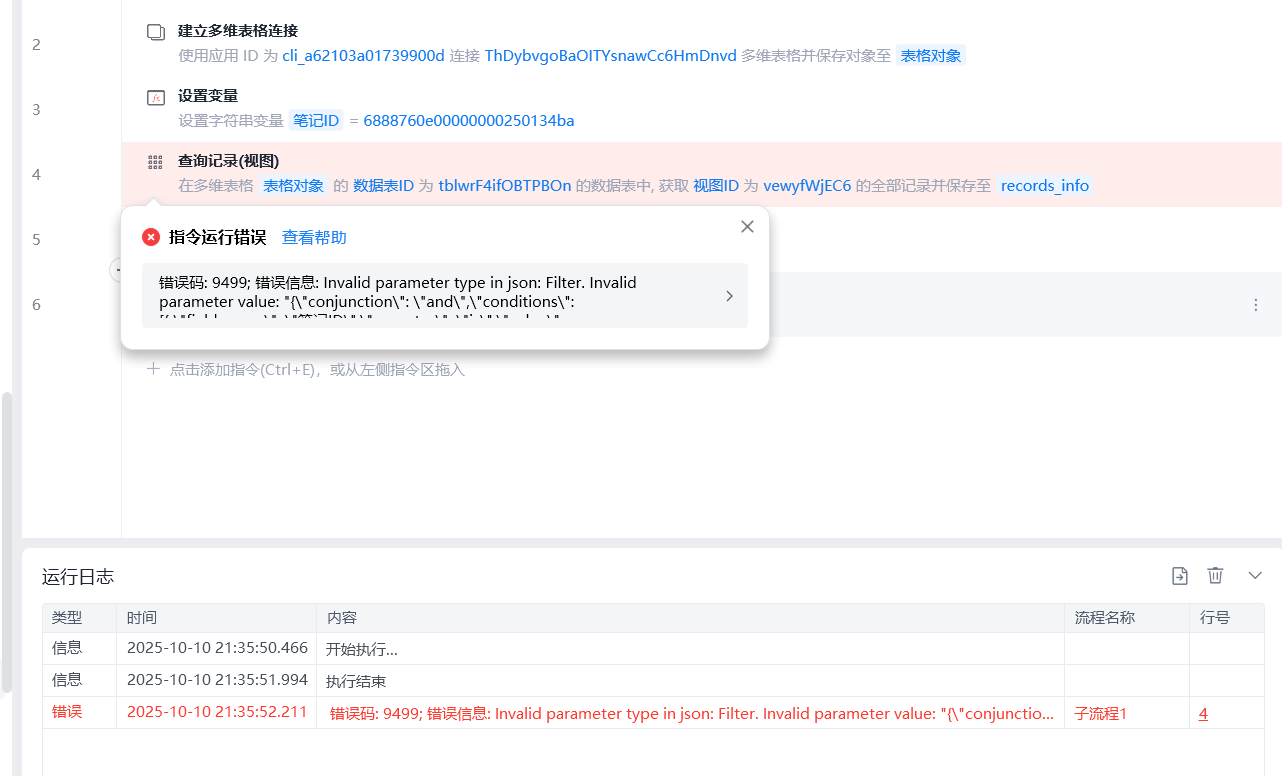Export the 运行日志 log

1180,575
